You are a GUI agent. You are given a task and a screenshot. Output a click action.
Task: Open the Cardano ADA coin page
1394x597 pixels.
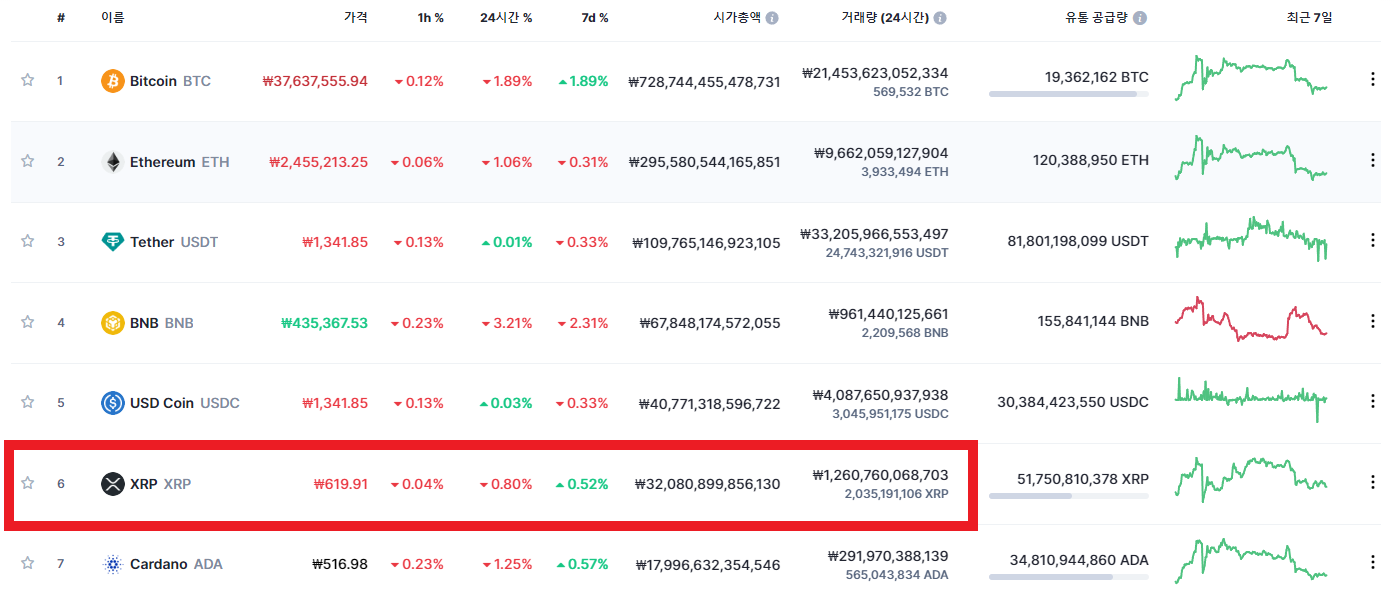pyautogui.click(x=176, y=564)
